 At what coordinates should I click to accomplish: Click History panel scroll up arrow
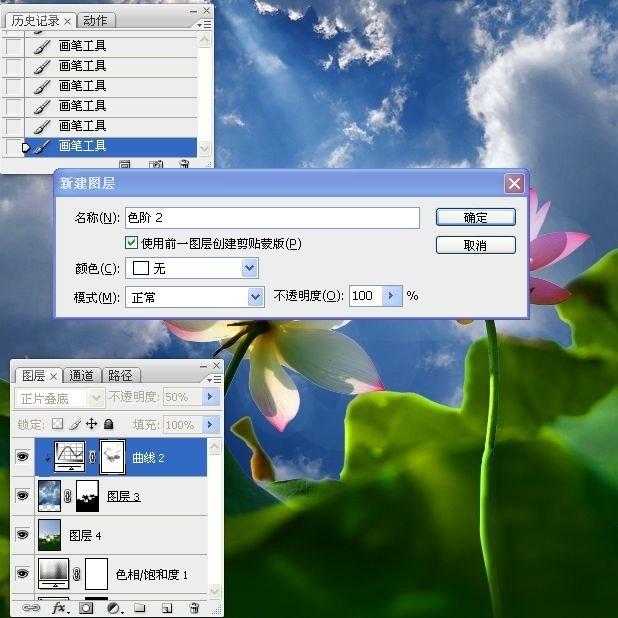click(x=205, y=41)
